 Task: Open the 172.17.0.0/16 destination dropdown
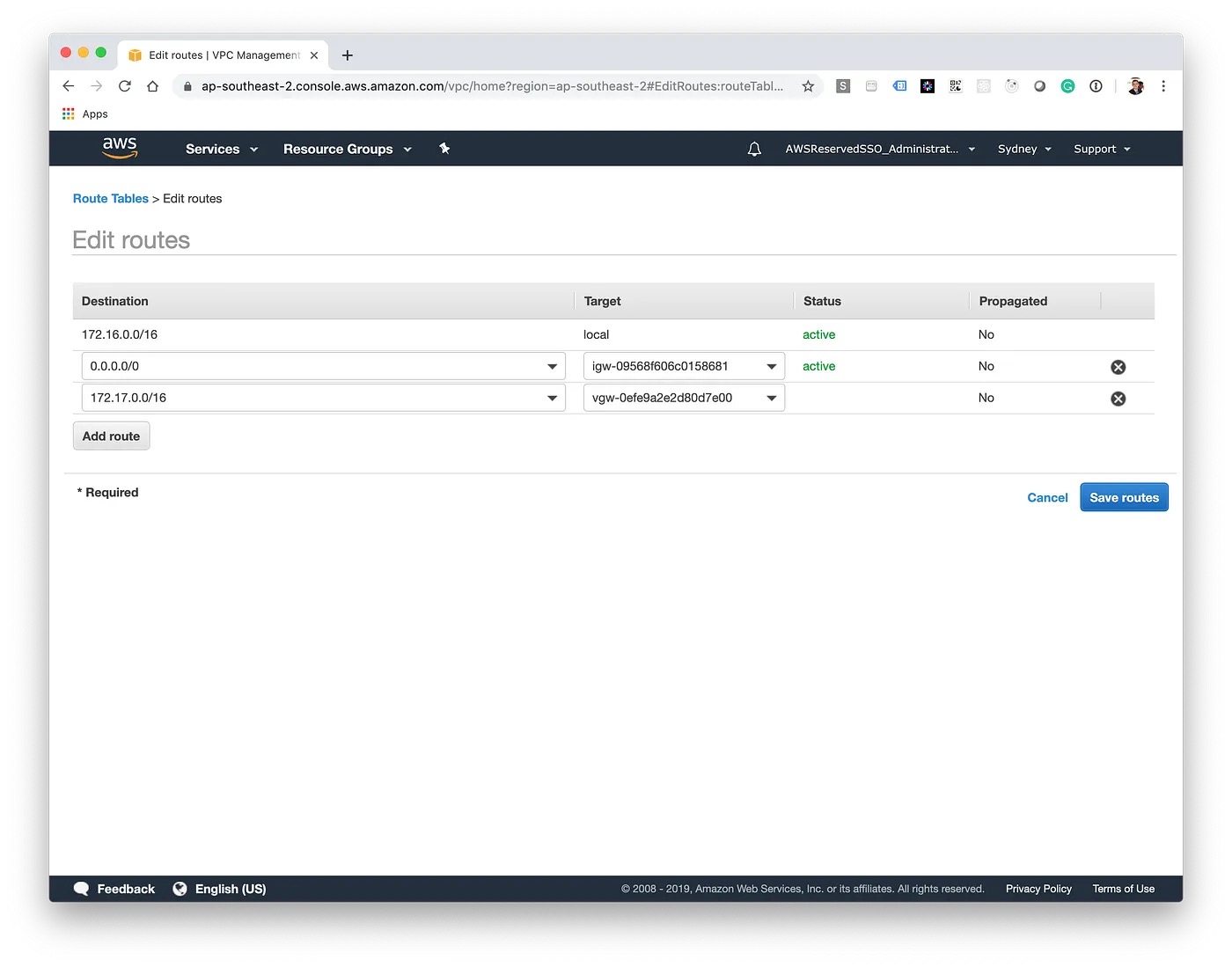pyautogui.click(x=323, y=398)
